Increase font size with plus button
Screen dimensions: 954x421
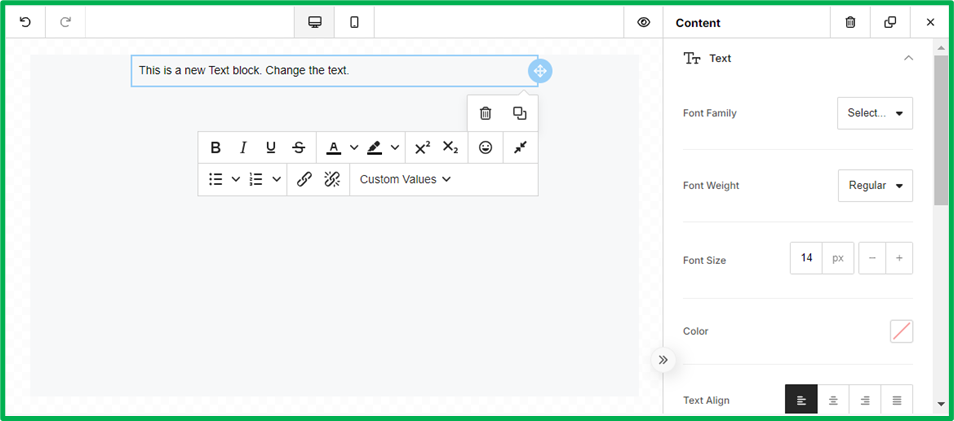899,258
